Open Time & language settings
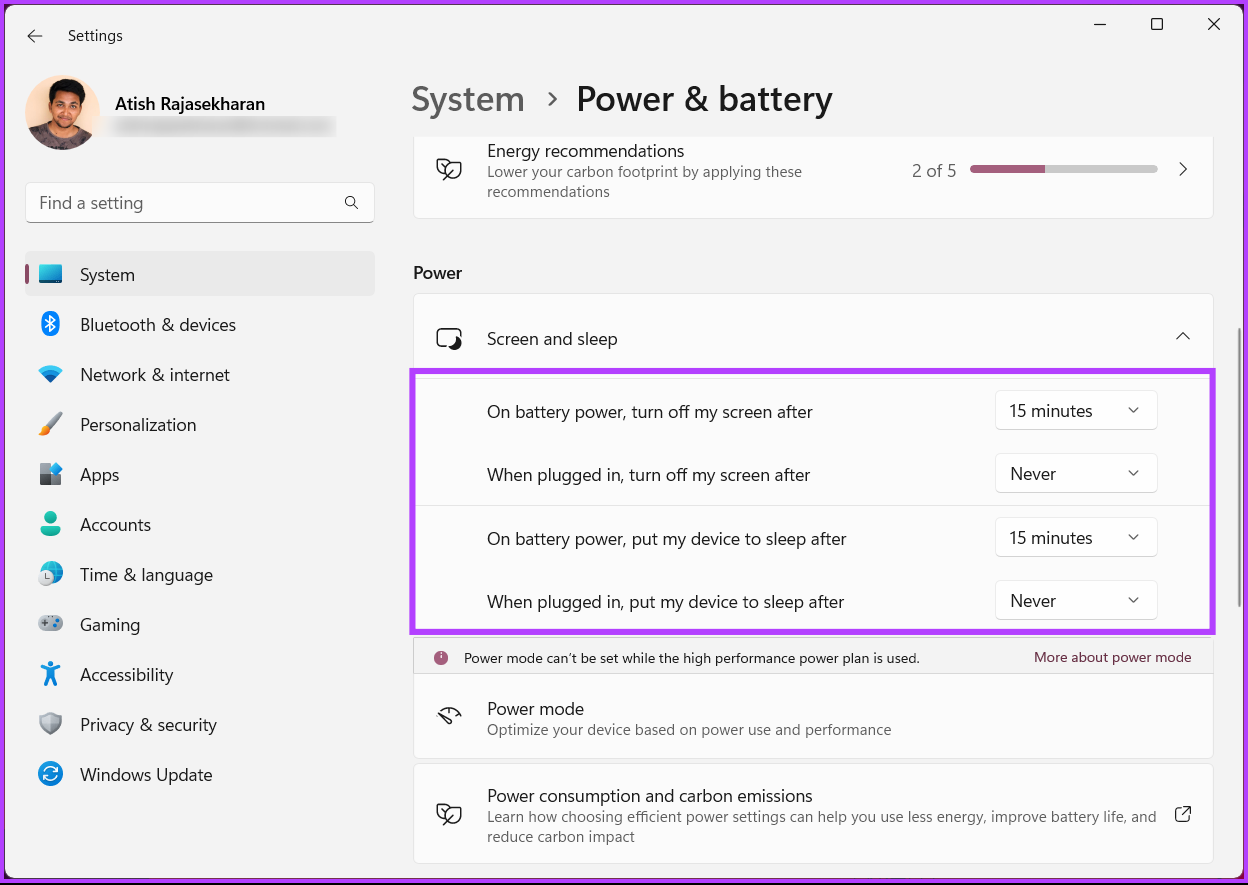Viewport: 1248px width, 885px height. (200, 575)
